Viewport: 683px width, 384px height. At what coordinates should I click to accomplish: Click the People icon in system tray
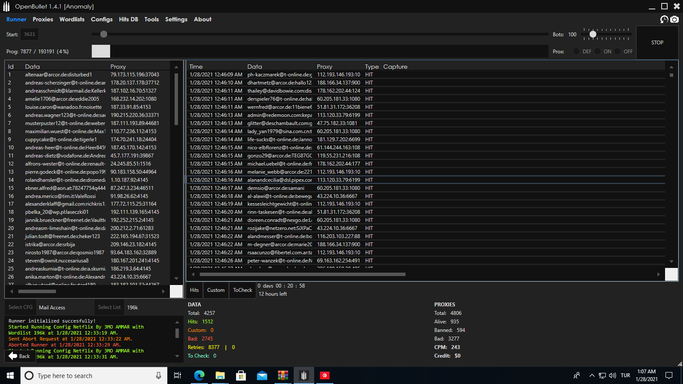(x=577, y=375)
